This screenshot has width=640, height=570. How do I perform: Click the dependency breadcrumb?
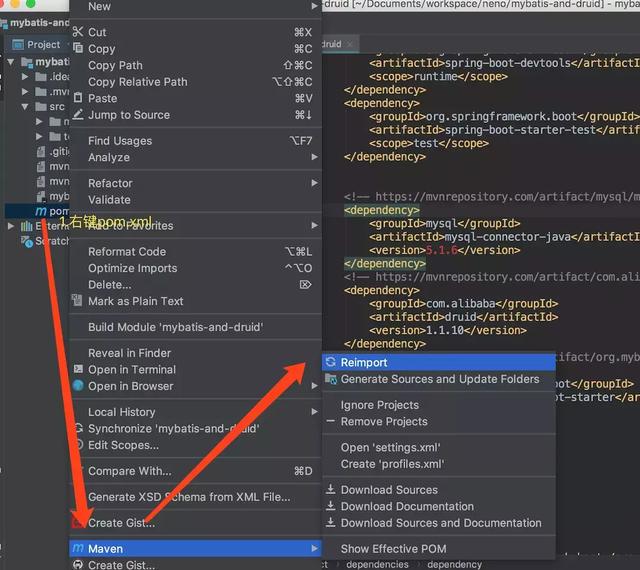tap(454, 564)
